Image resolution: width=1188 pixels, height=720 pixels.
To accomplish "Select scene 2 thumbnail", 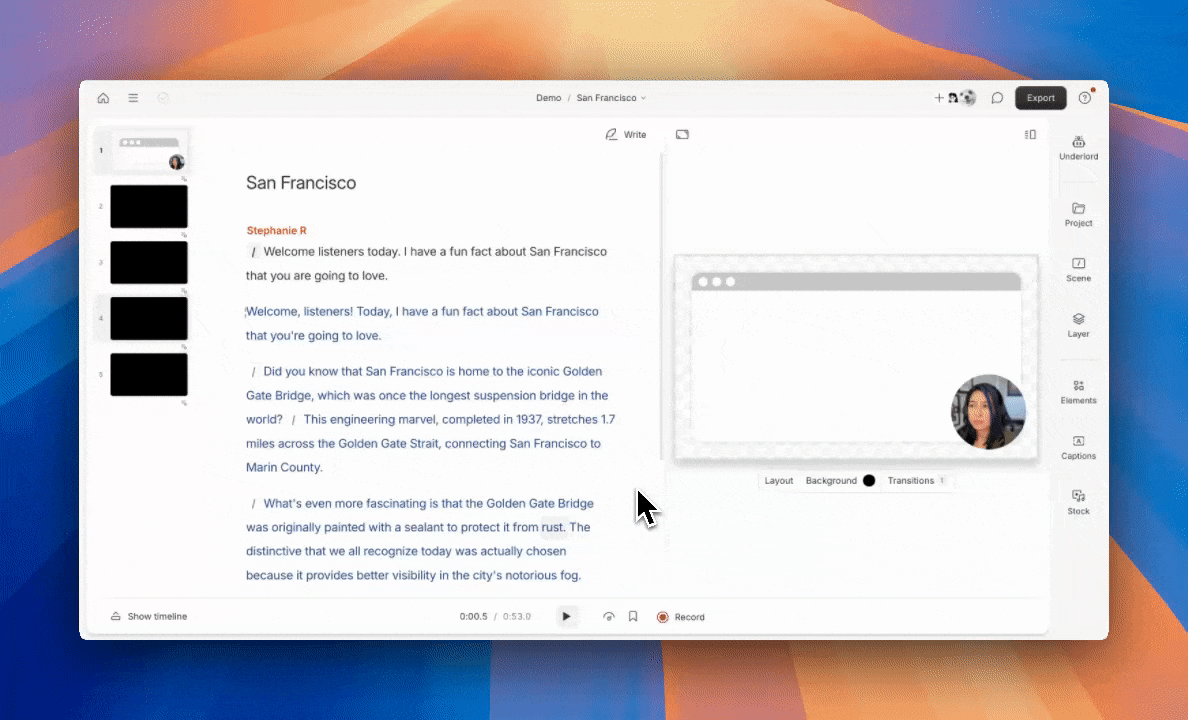I will 149,206.
